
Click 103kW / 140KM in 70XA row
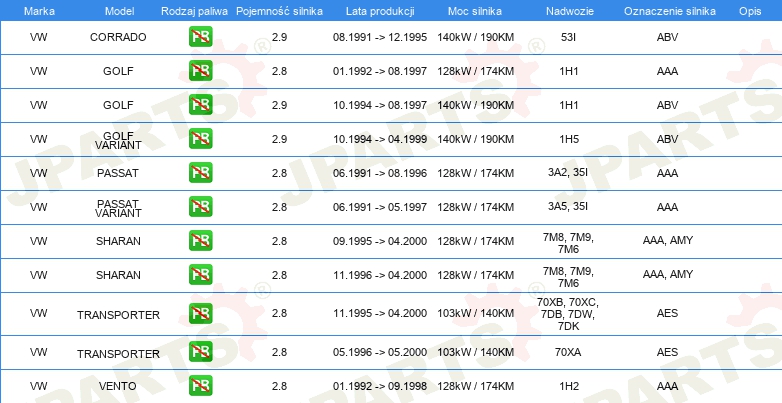click(475, 352)
